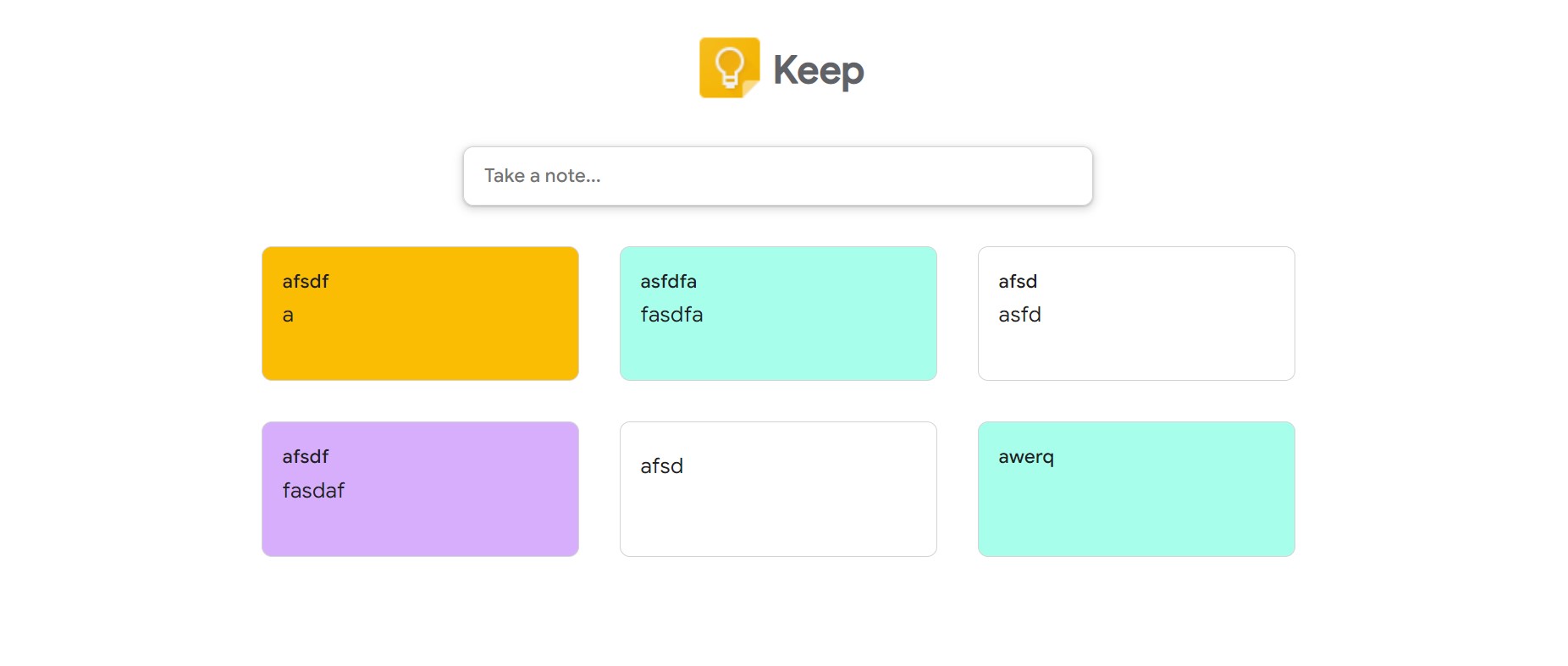Click the title 'asfdfa' in the teal note
1568x666 pixels.
(668, 281)
